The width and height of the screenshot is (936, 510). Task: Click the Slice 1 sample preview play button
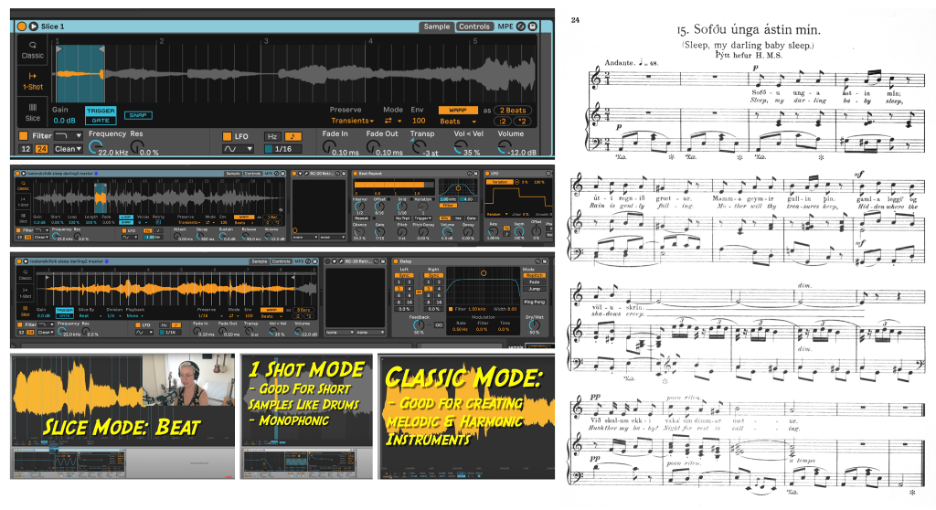click(x=33, y=26)
